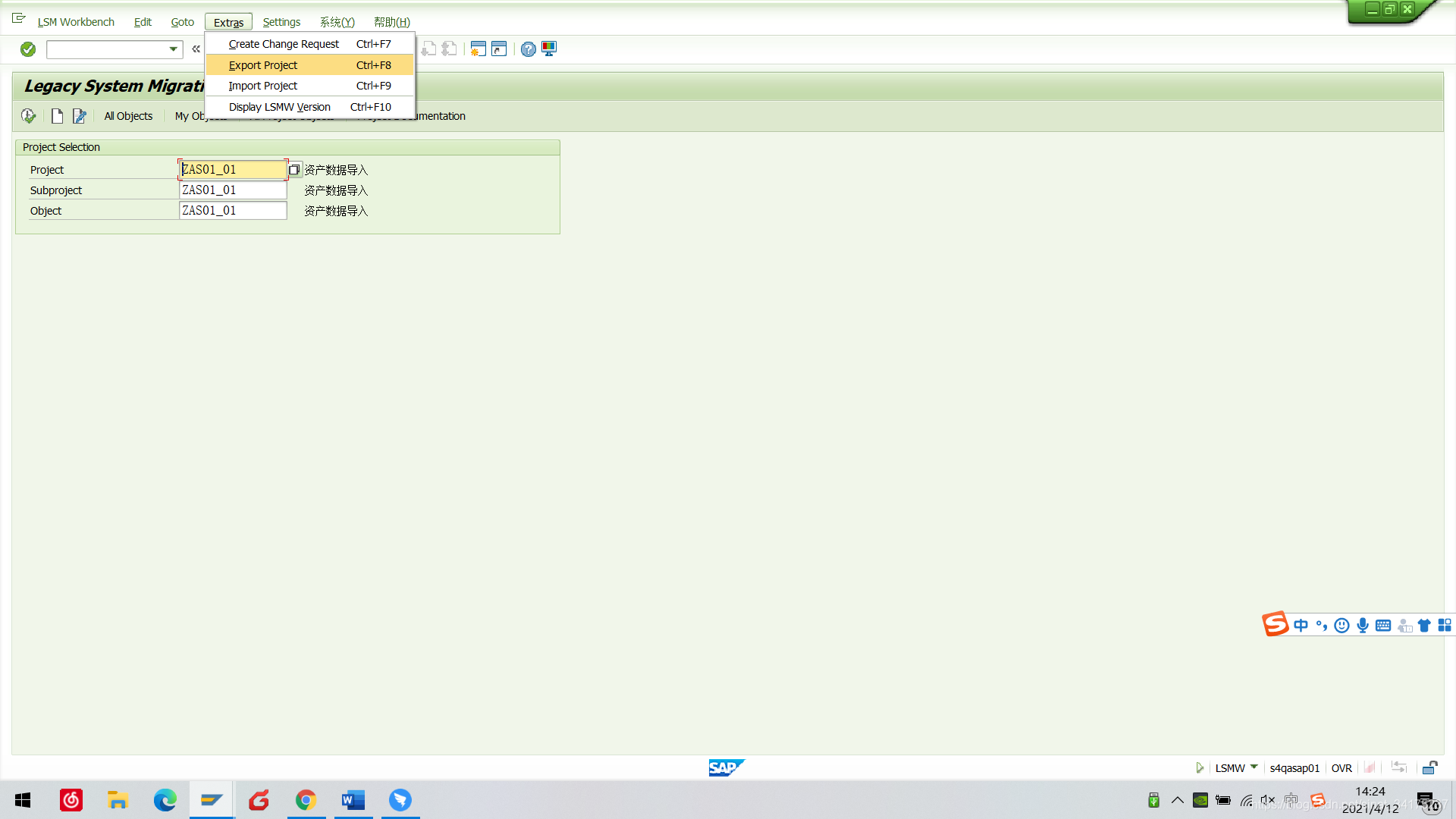Toggle the status bar padlock icon

point(1429,768)
